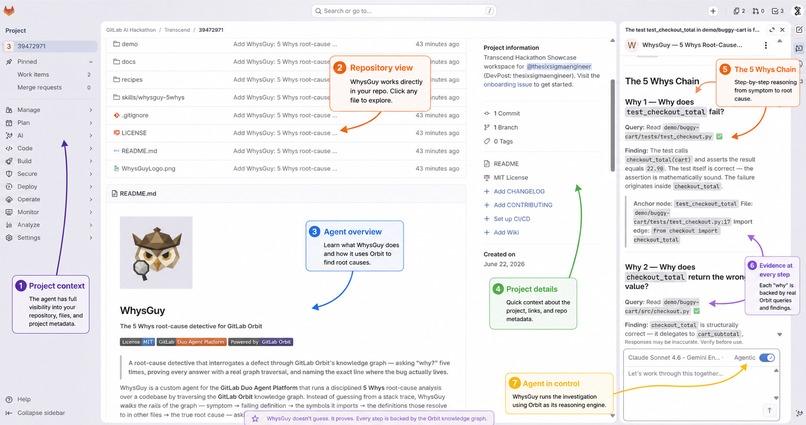Click the Duo agent icon at bottom right

799,413
